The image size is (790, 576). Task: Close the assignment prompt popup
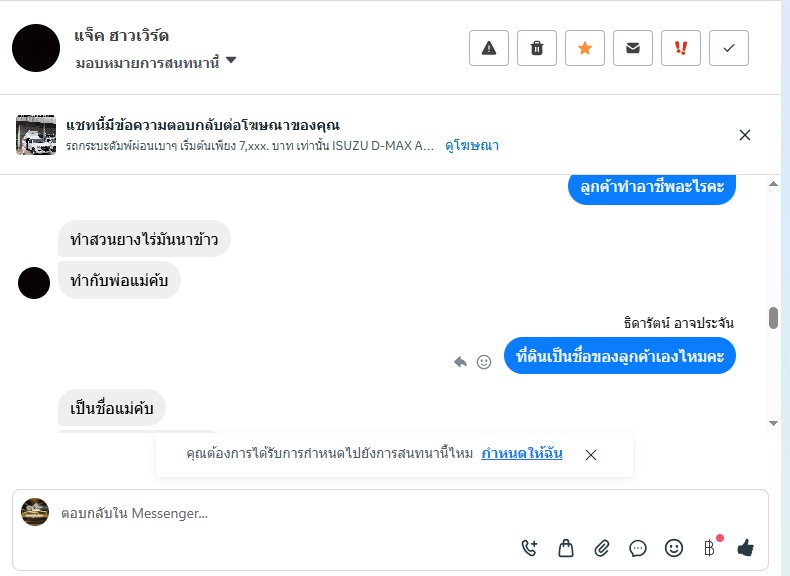pos(591,455)
